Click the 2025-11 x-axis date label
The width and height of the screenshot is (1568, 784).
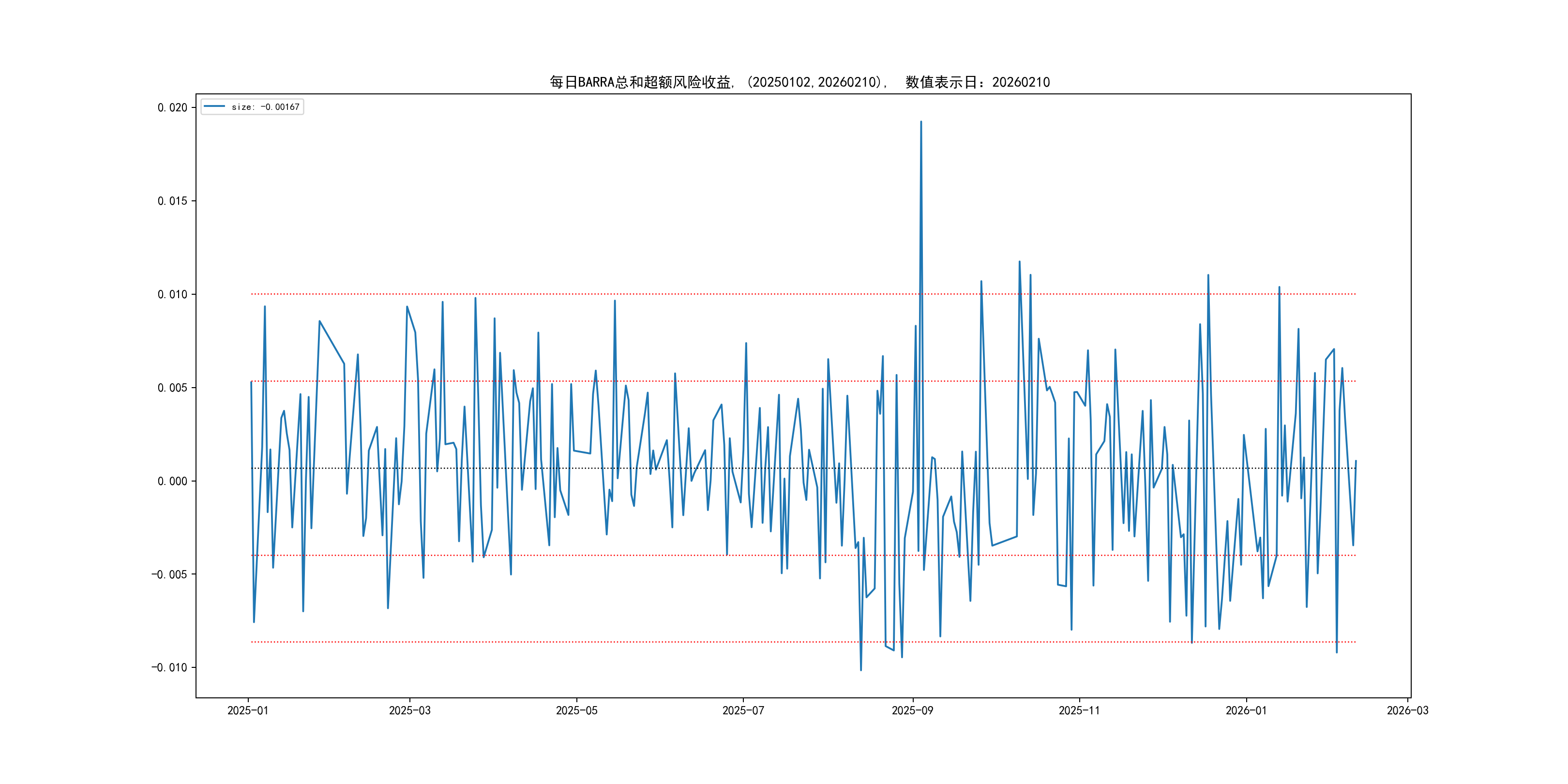(x=1079, y=710)
